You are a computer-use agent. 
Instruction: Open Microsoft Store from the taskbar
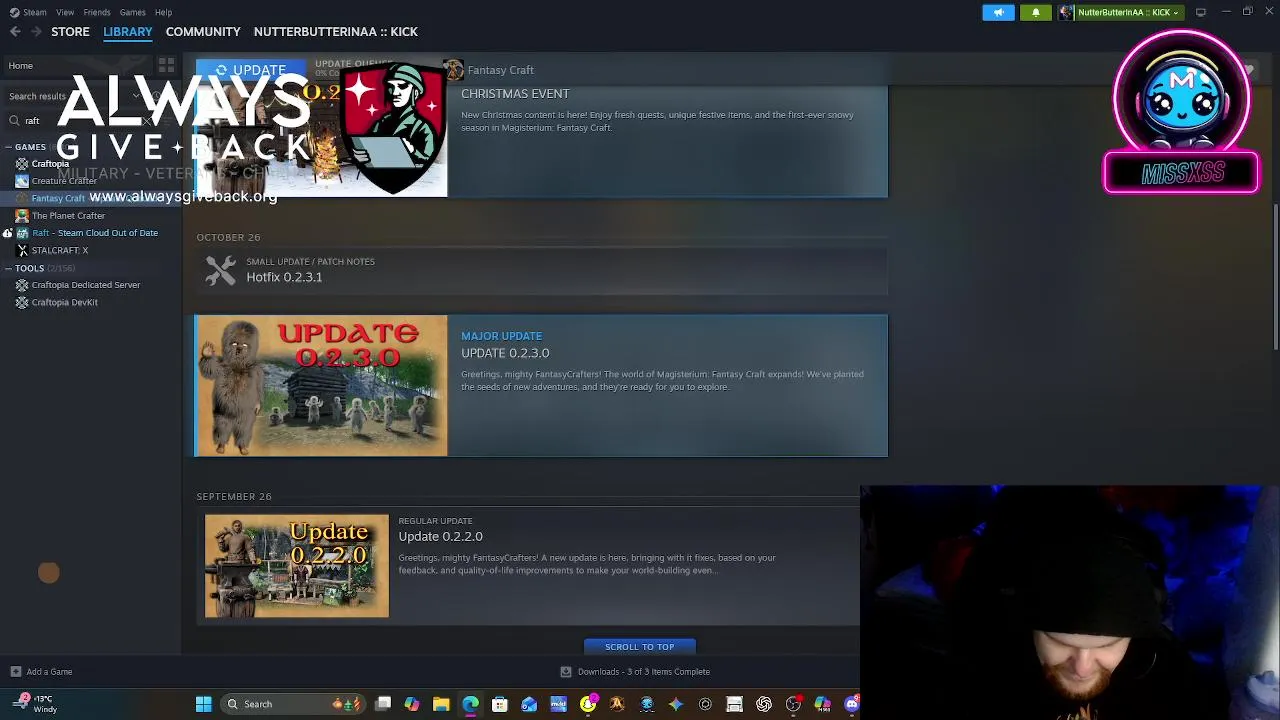click(499, 704)
